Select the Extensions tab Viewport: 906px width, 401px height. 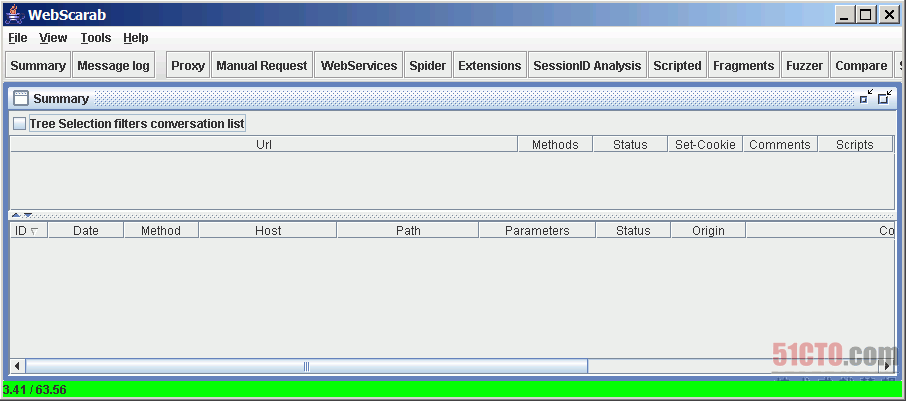pos(489,66)
